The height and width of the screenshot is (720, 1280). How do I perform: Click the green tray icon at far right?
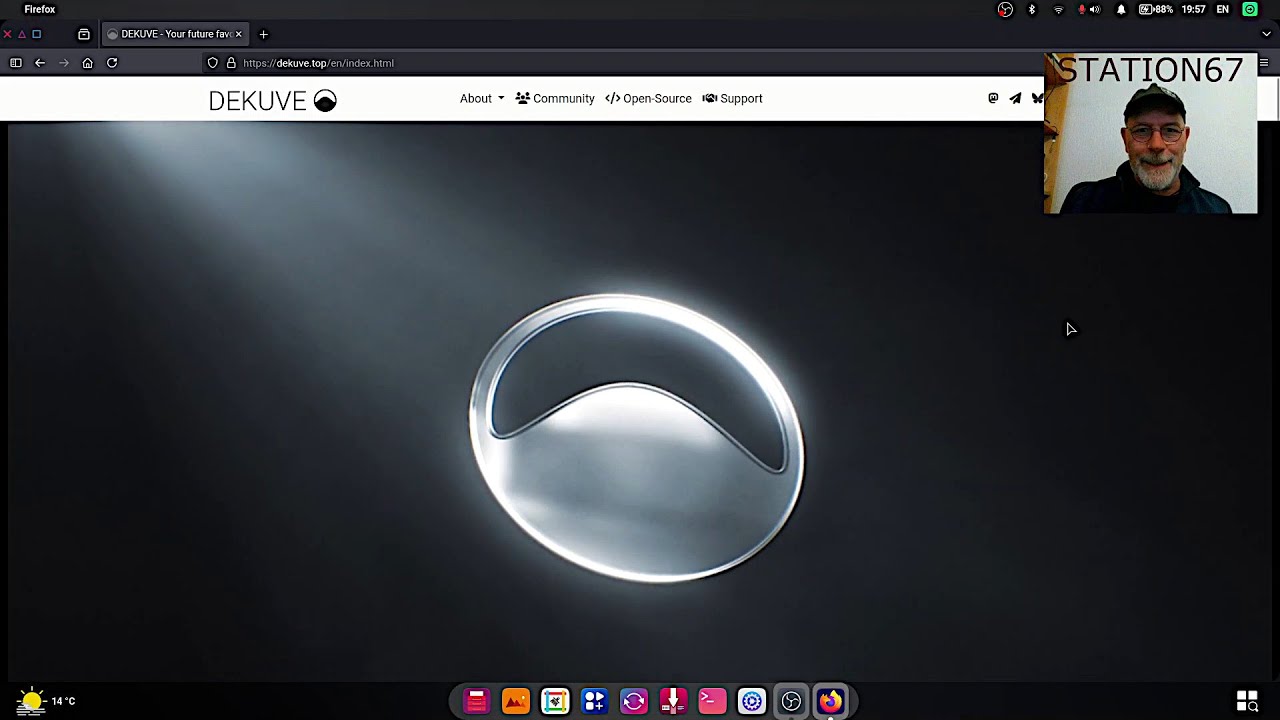point(1250,9)
